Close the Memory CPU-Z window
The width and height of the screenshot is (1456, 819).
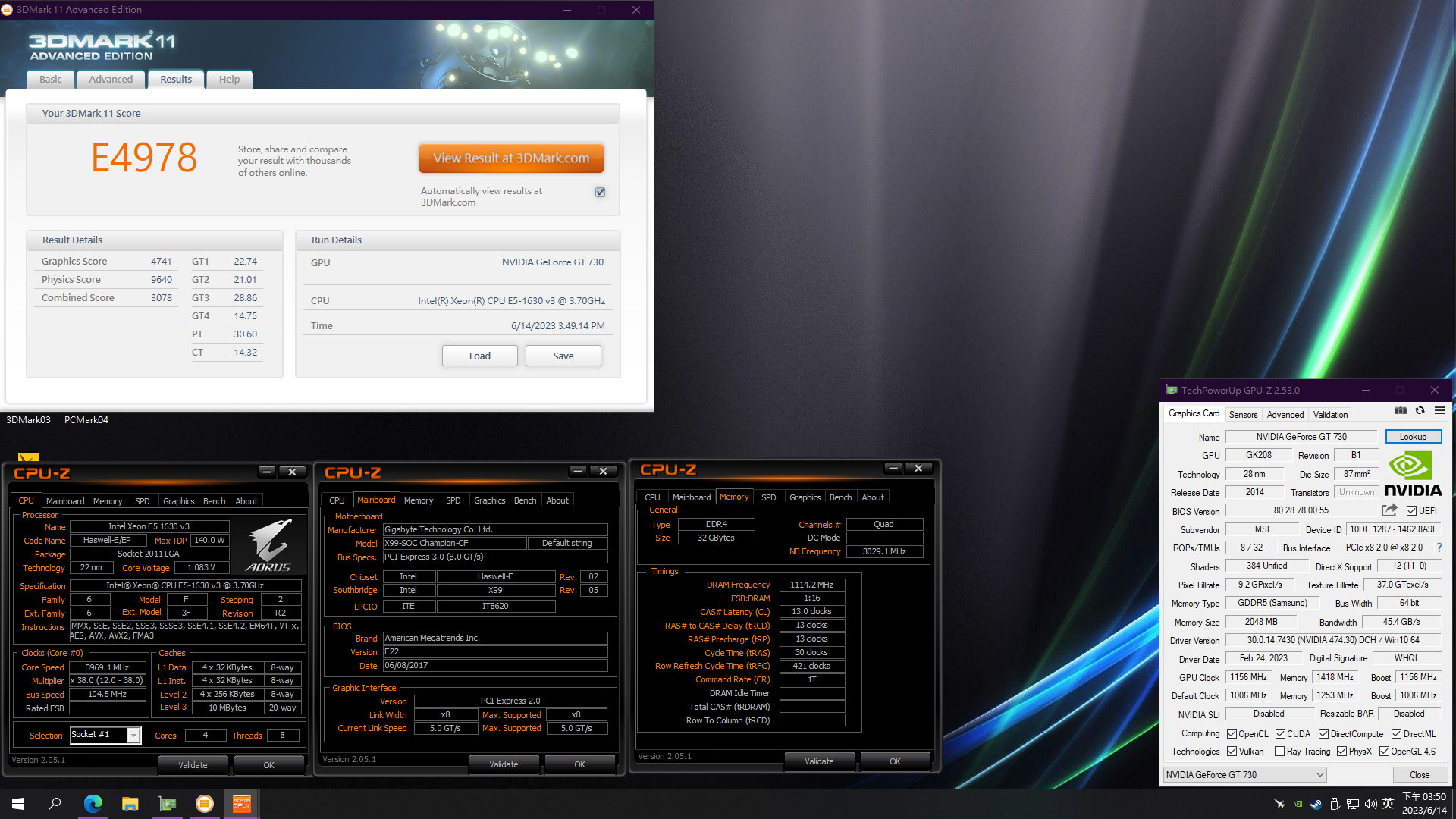[918, 469]
